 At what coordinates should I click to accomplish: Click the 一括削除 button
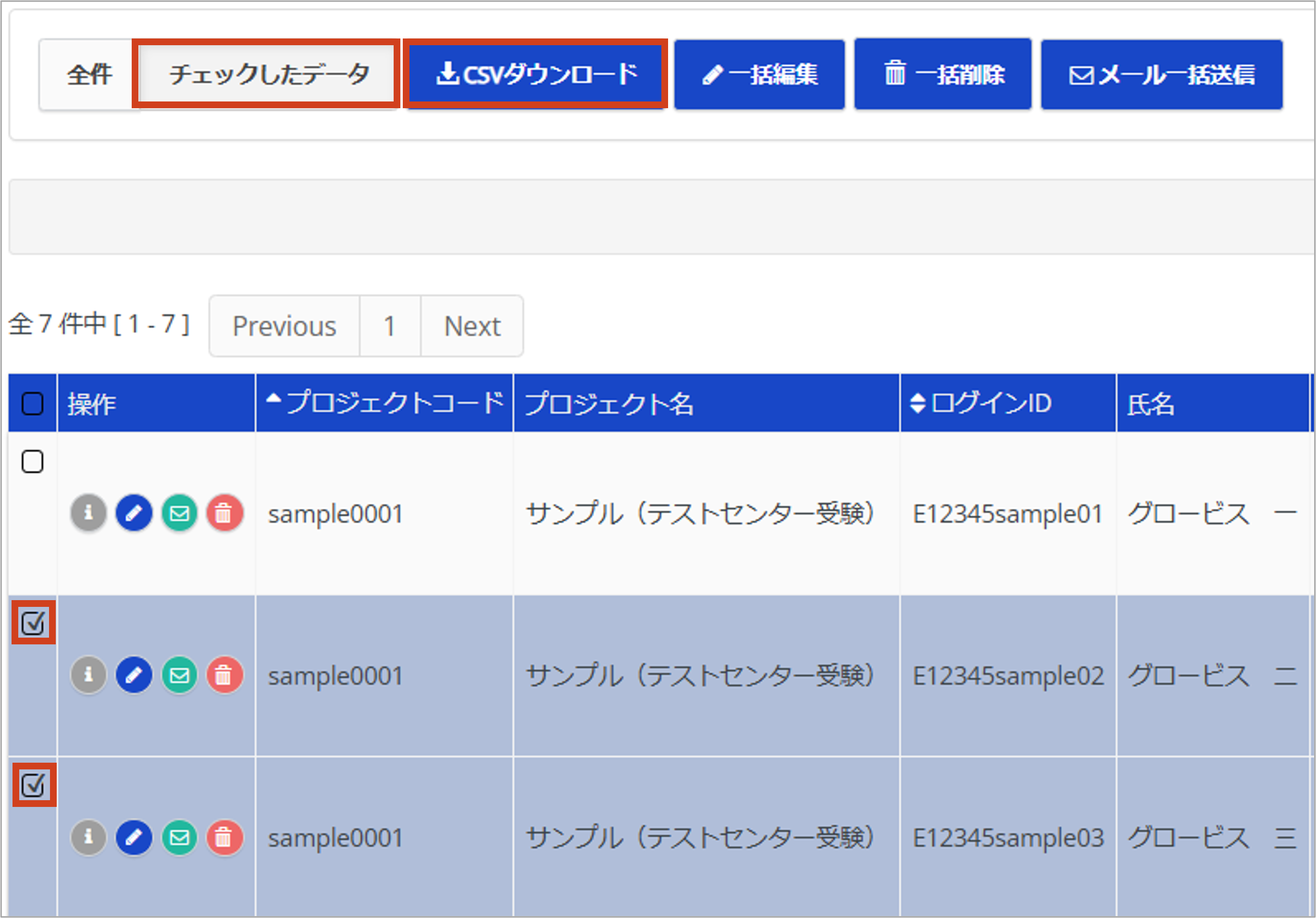click(x=942, y=75)
